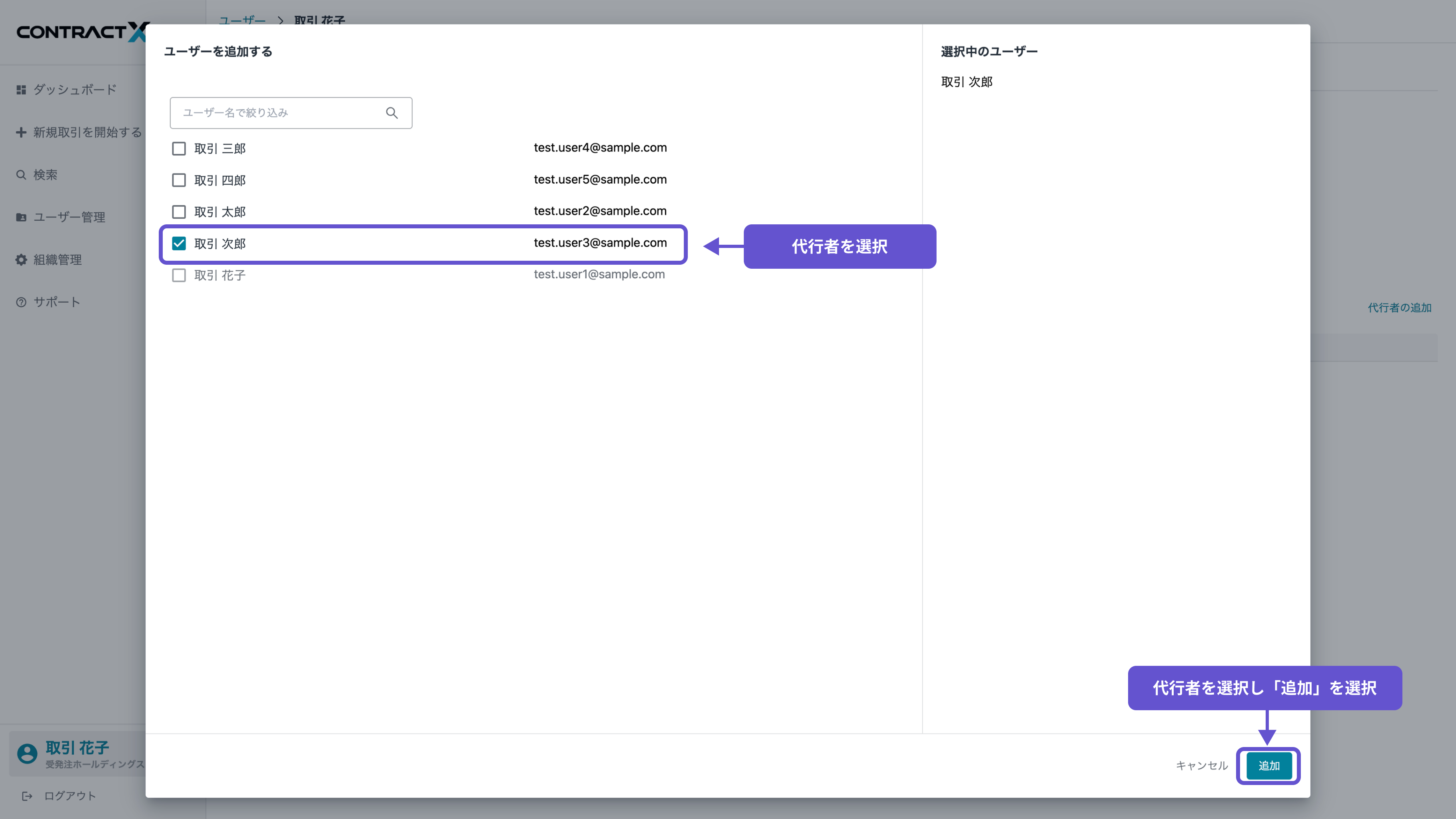1456x819 pixels.
Task: Click the search icon in sidebar
Action: point(22,175)
